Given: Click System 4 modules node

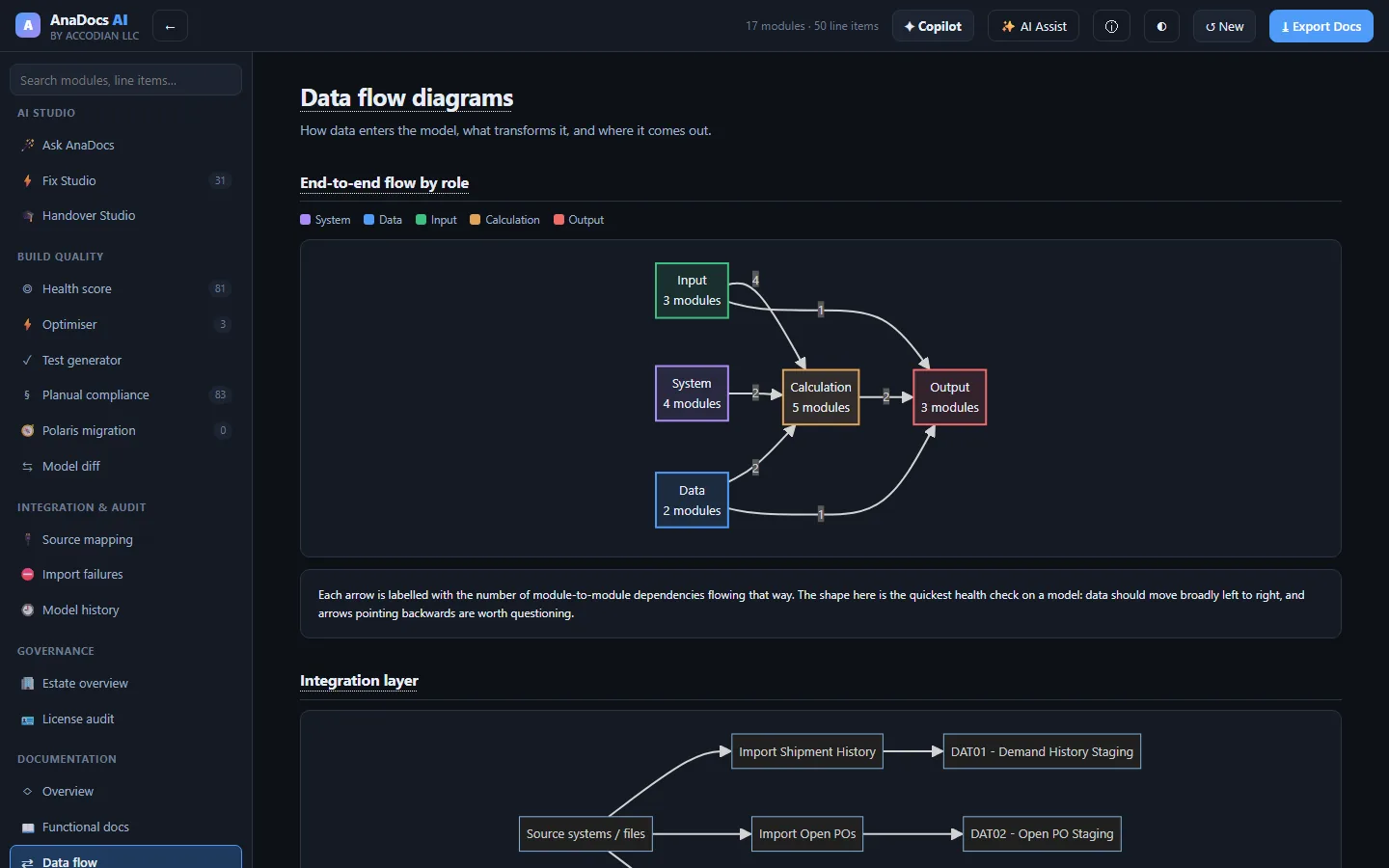Looking at the screenshot, I should click(692, 393).
